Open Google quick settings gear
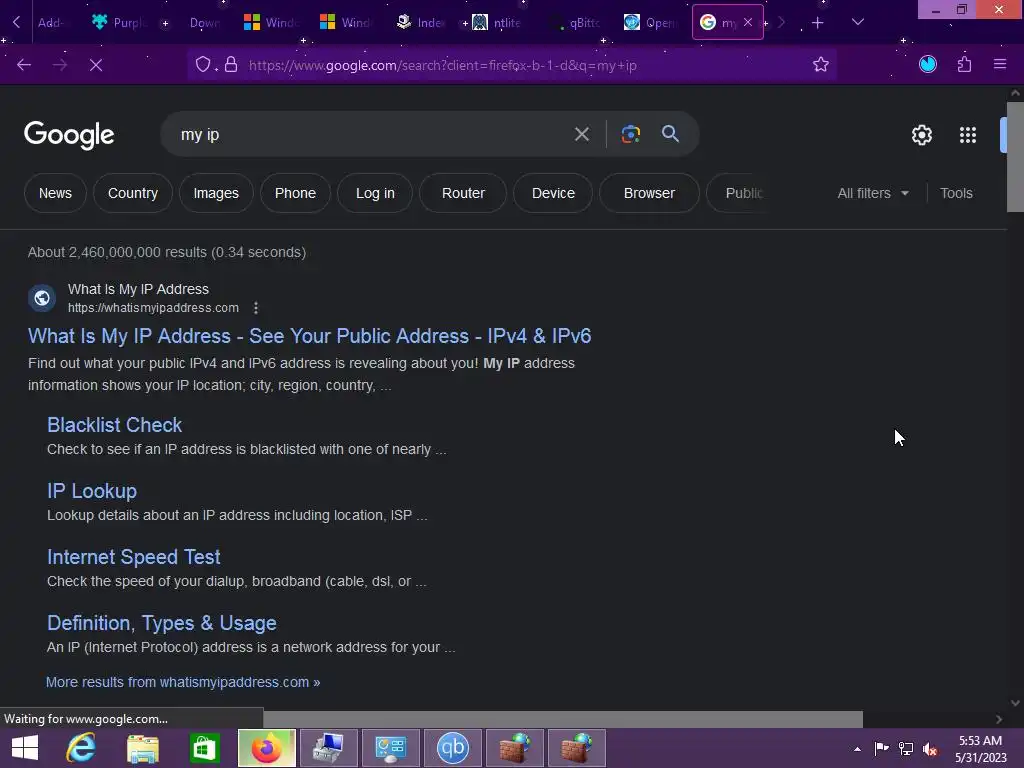 click(921, 135)
